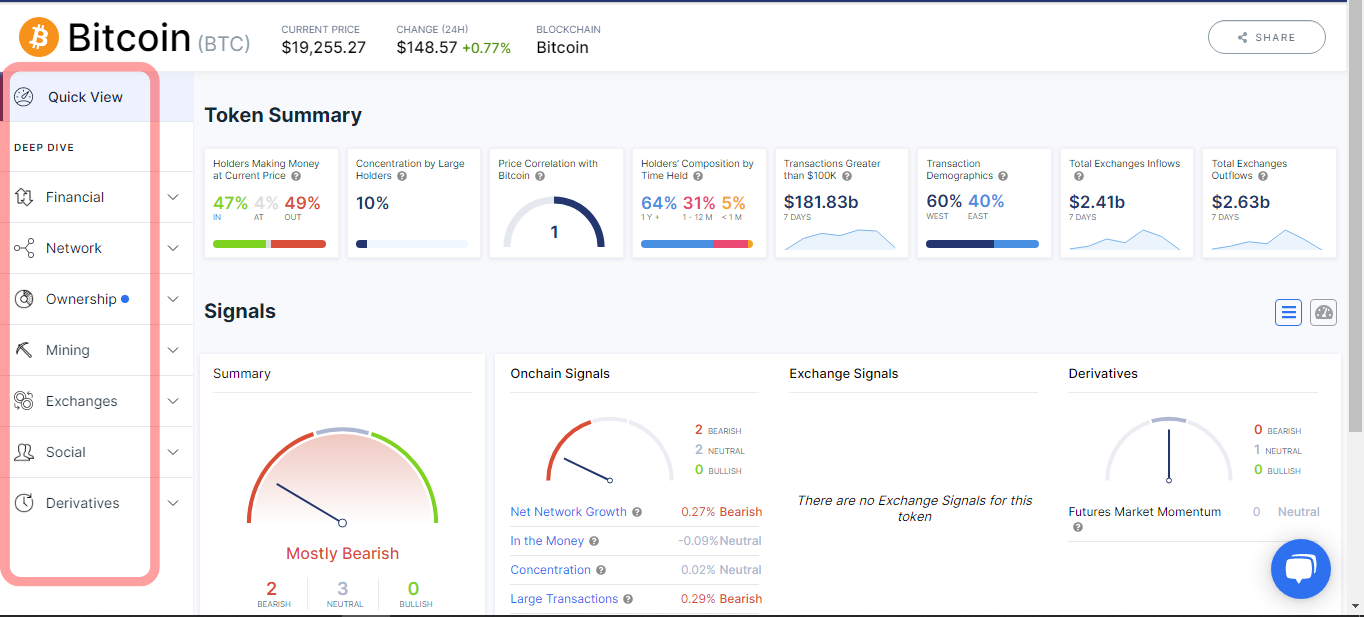
Task: Open the Net Network Growth link
Action: click(568, 512)
